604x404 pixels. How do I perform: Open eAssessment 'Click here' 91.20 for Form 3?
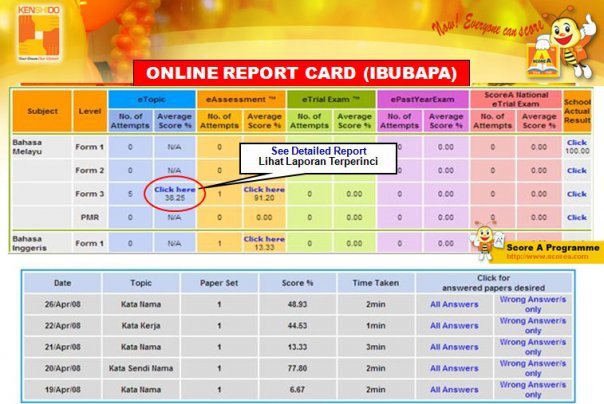263,193
